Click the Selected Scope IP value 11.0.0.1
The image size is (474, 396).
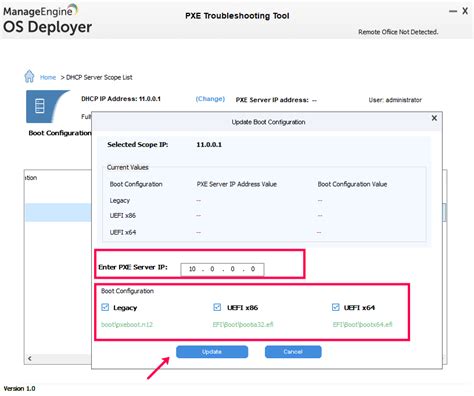coord(209,145)
